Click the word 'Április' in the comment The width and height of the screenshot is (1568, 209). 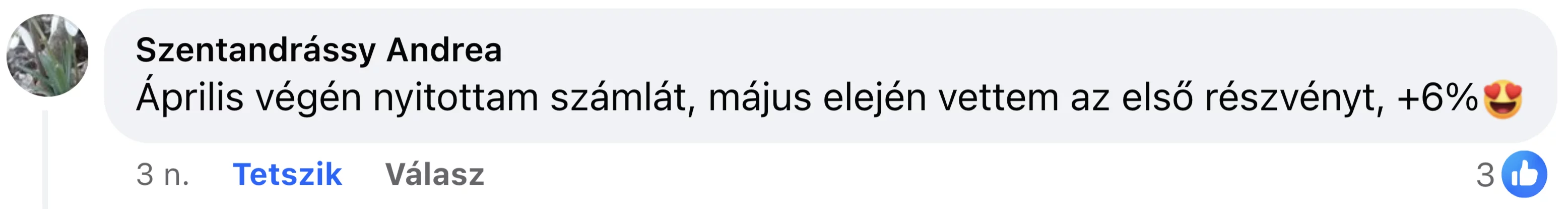point(189,97)
